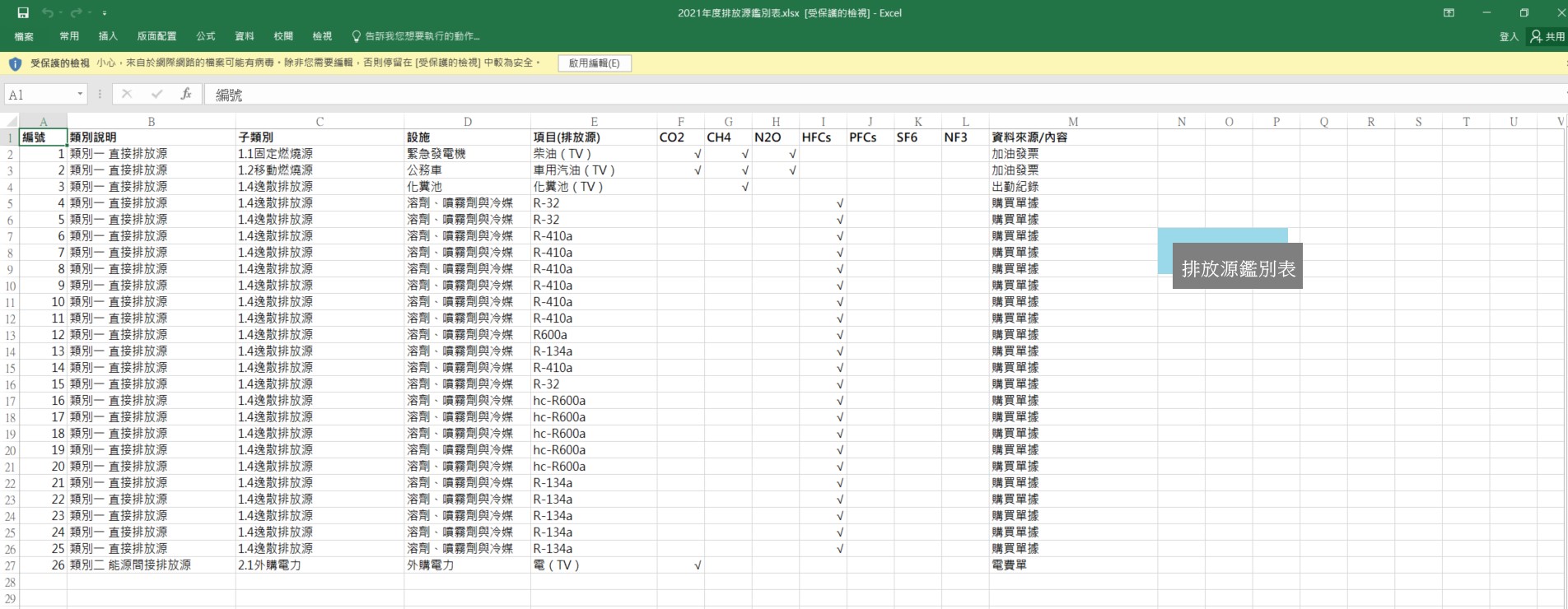Click the Undo arrow icon
Viewport: 1568px width, 609px height.
pyautogui.click(x=47, y=13)
